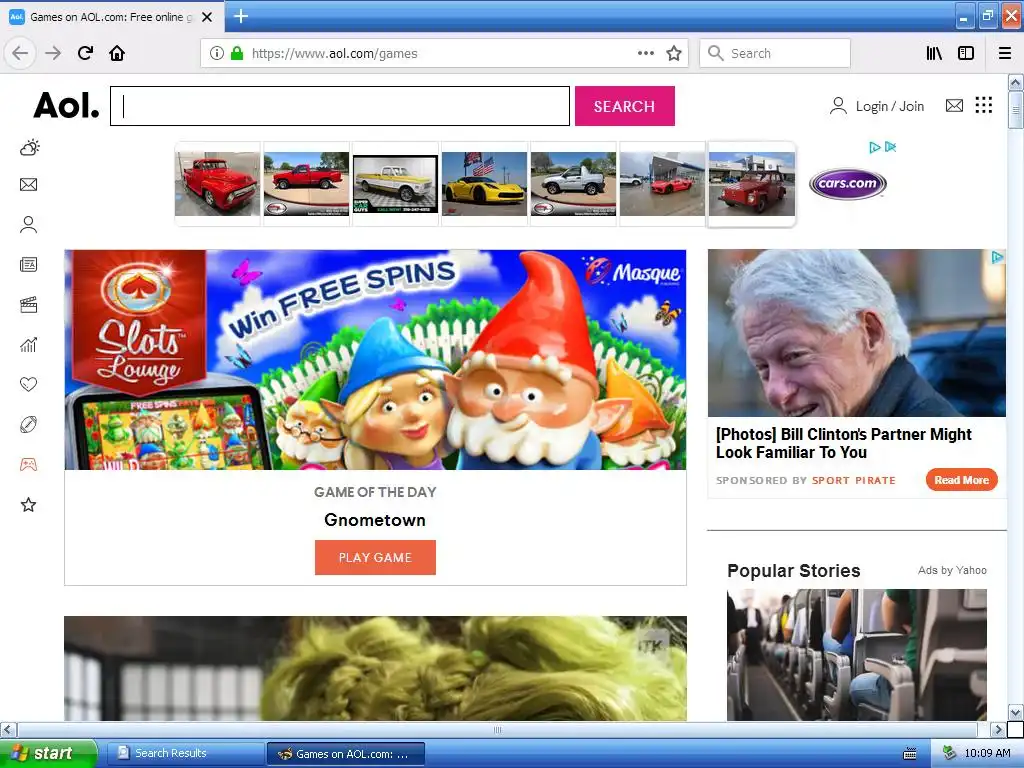The image size is (1024, 768).
Task: Click horizontal scrollbar right arrow
Action: coord(998,729)
